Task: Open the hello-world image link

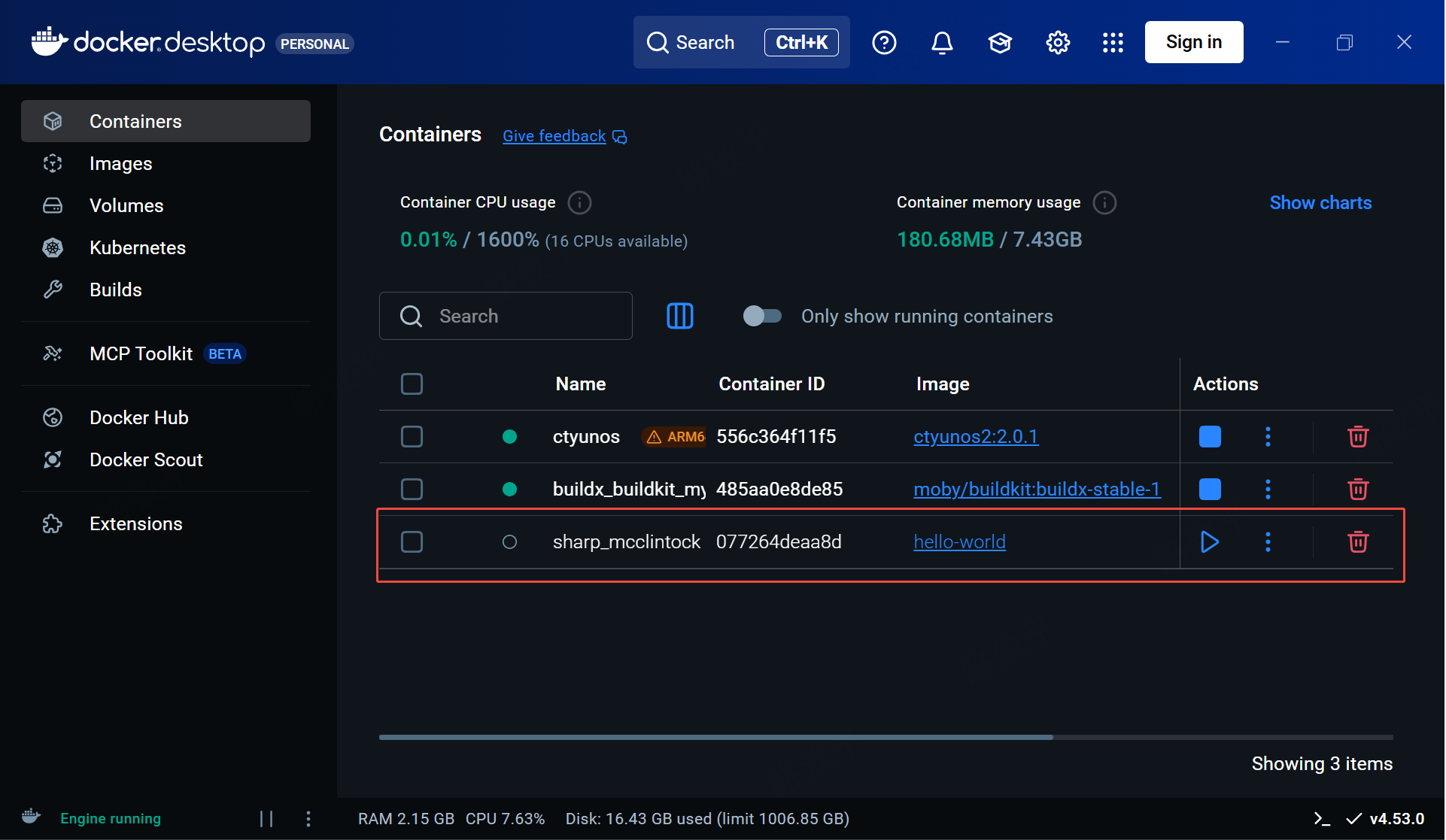Action: point(959,541)
